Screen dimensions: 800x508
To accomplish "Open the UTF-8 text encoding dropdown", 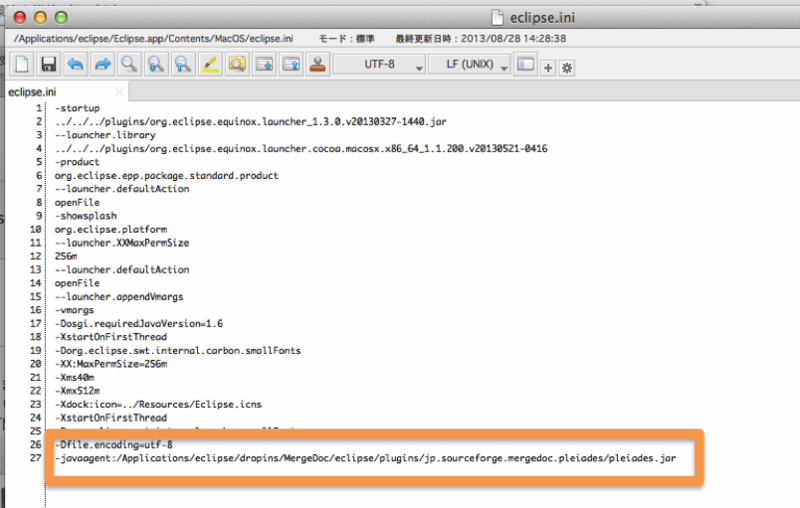I will click(379, 65).
